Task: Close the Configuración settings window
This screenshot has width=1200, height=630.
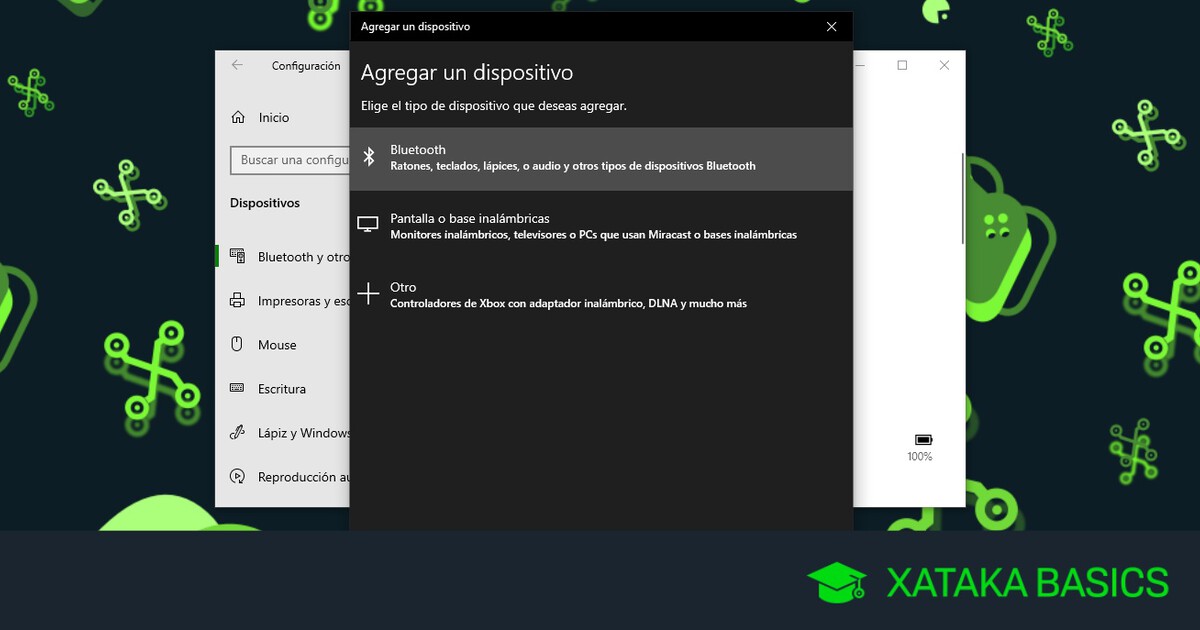Action: click(944, 66)
